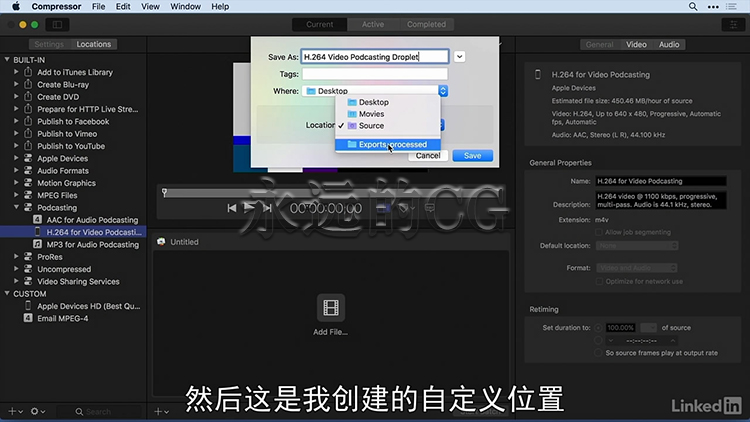
Task: Click the Video Sharing Services icon
Action: click(28, 281)
